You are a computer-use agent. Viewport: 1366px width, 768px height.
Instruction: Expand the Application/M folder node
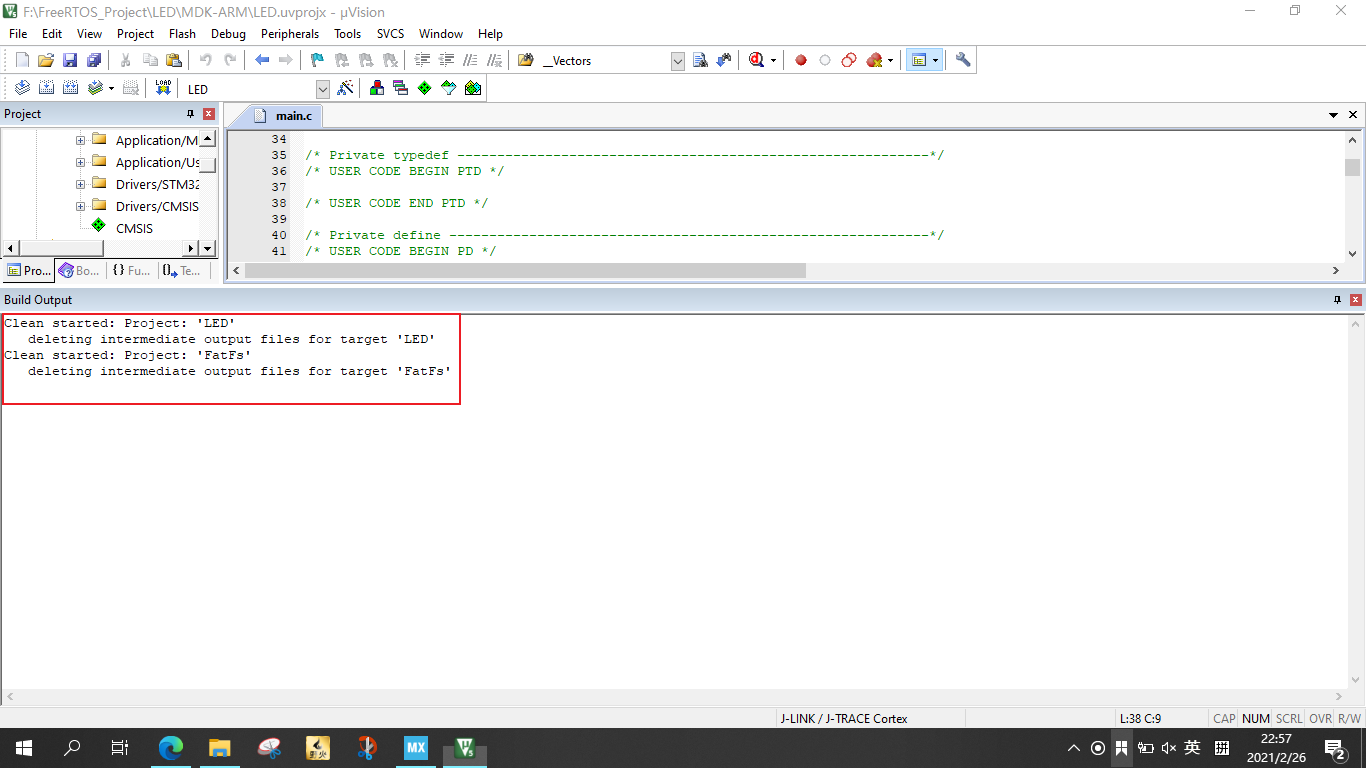[x=80, y=140]
